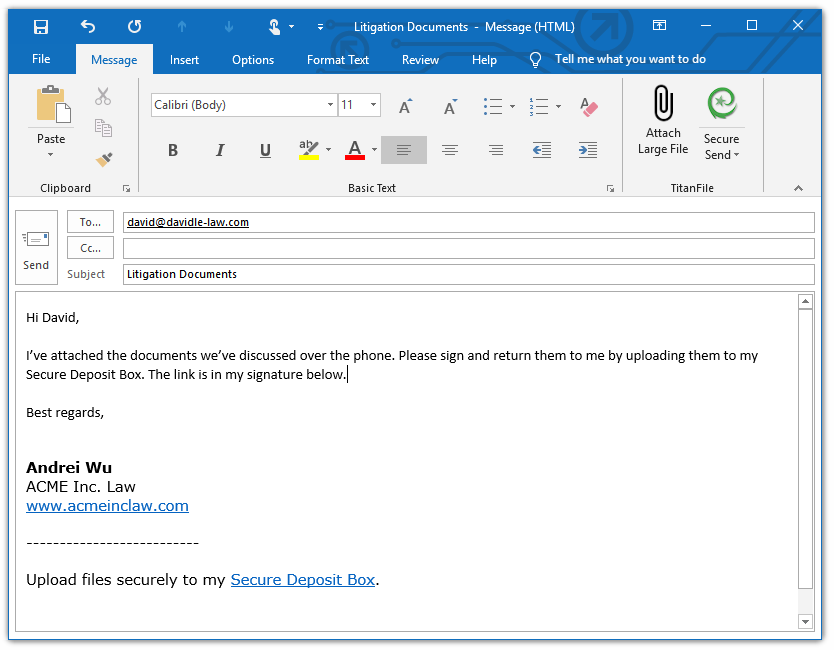The image size is (834, 650).
Task: Click the scrollbar up arrow
Action: click(805, 302)
